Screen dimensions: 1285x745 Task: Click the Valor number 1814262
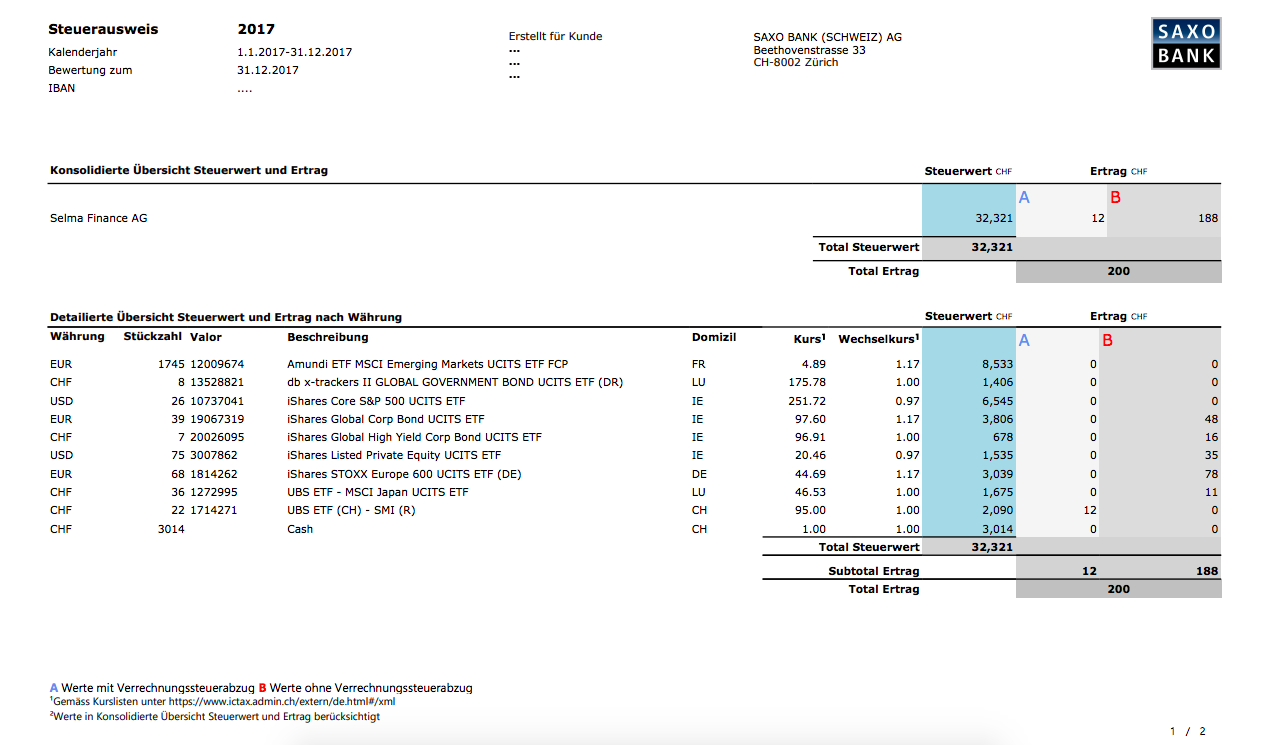(214, 474)
